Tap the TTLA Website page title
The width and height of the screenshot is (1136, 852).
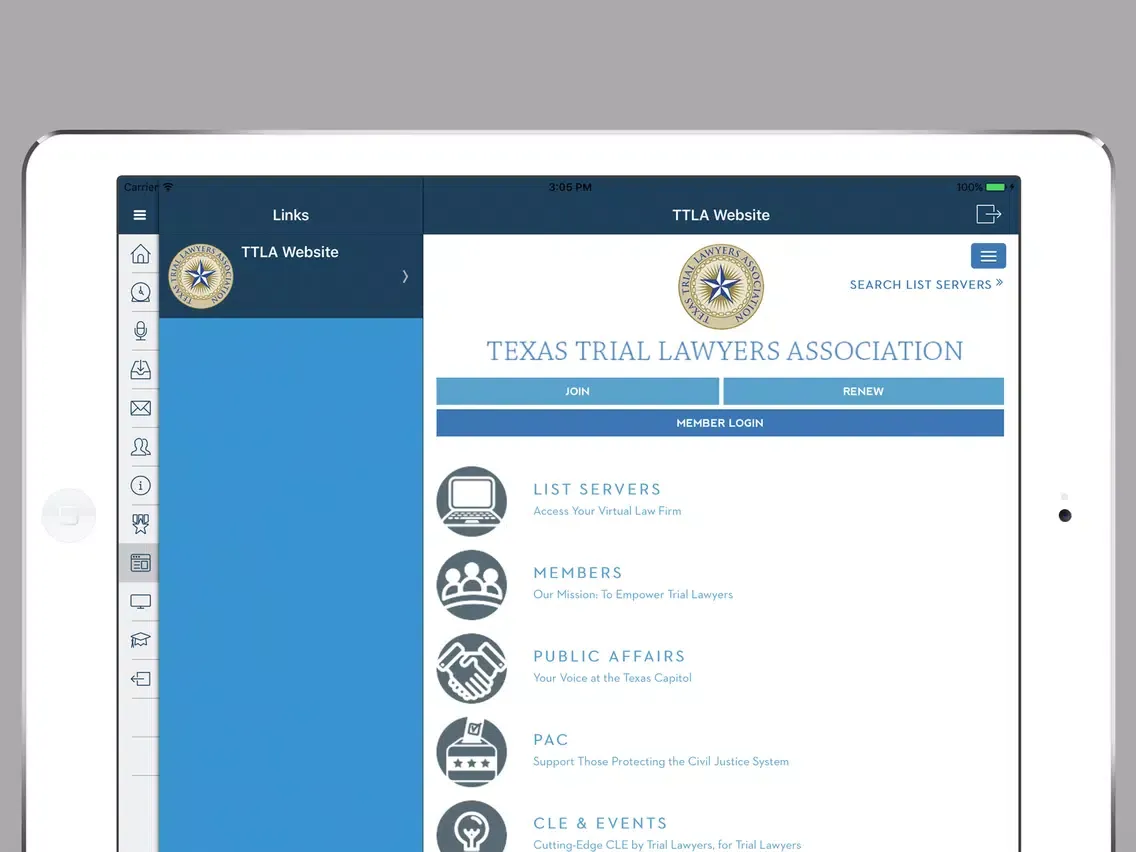point(721,215)
